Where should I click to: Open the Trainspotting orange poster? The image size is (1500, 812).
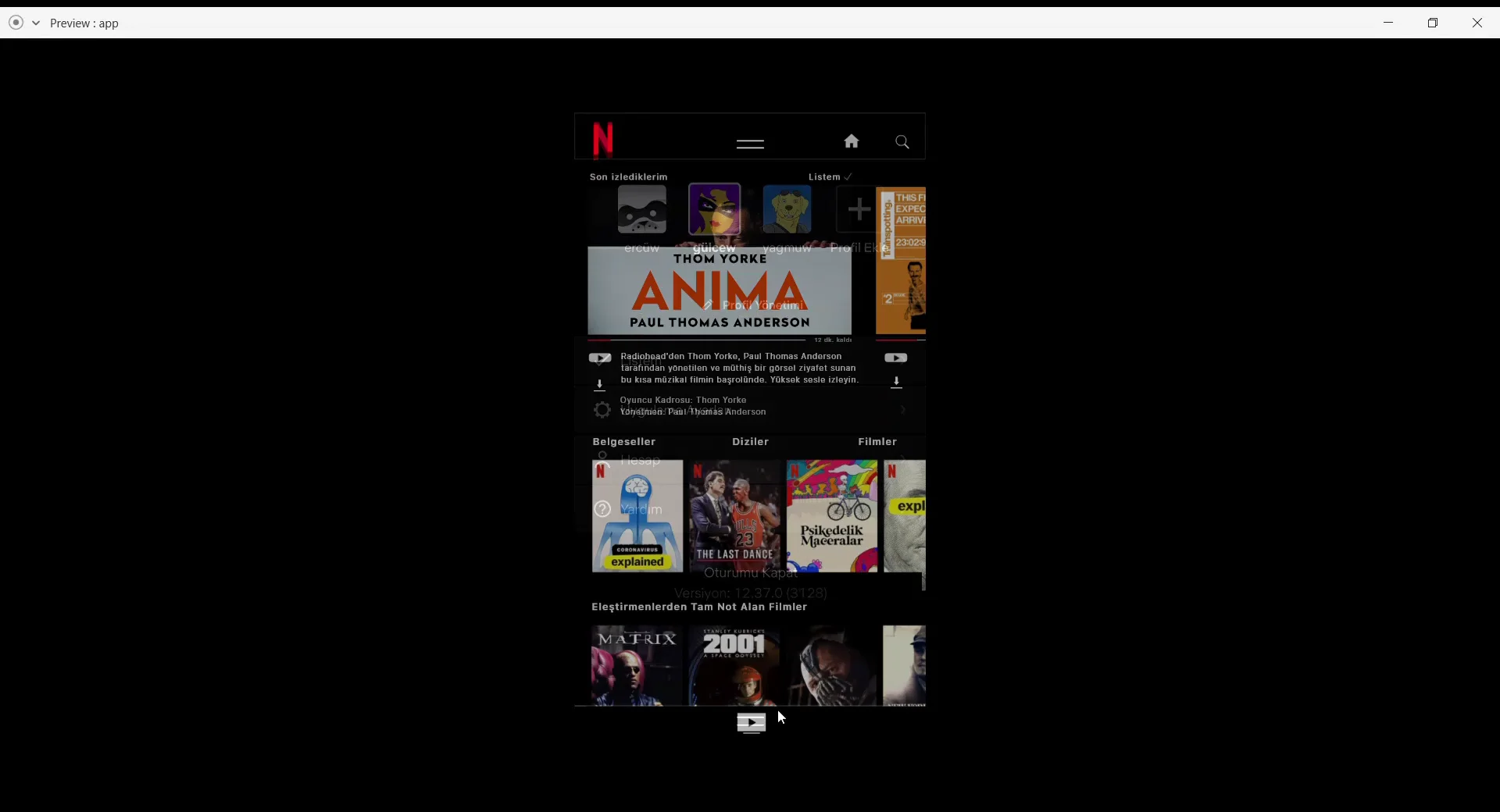tap(901, 261)
